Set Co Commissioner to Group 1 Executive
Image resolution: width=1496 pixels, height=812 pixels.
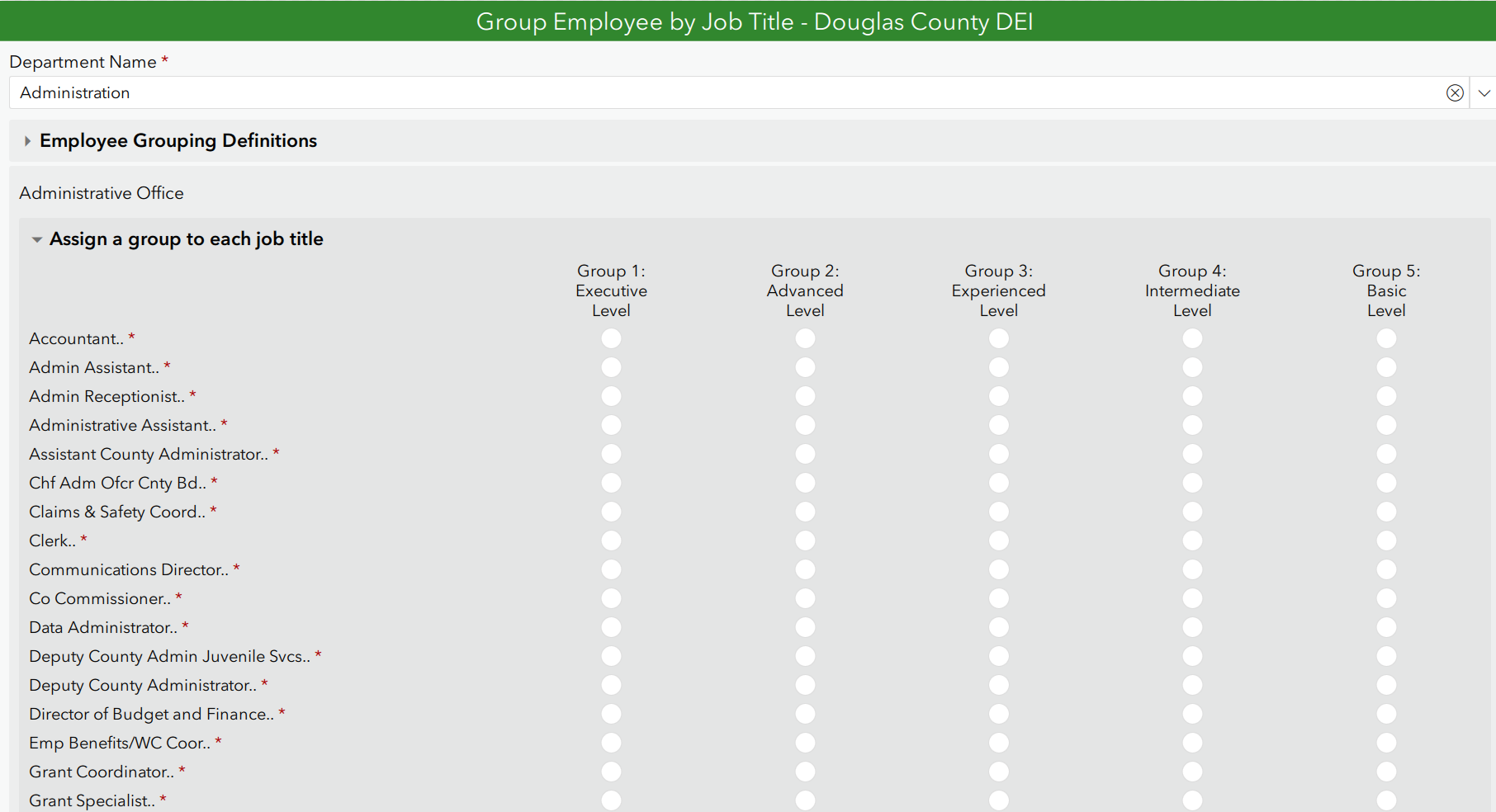tap(611, 598)
